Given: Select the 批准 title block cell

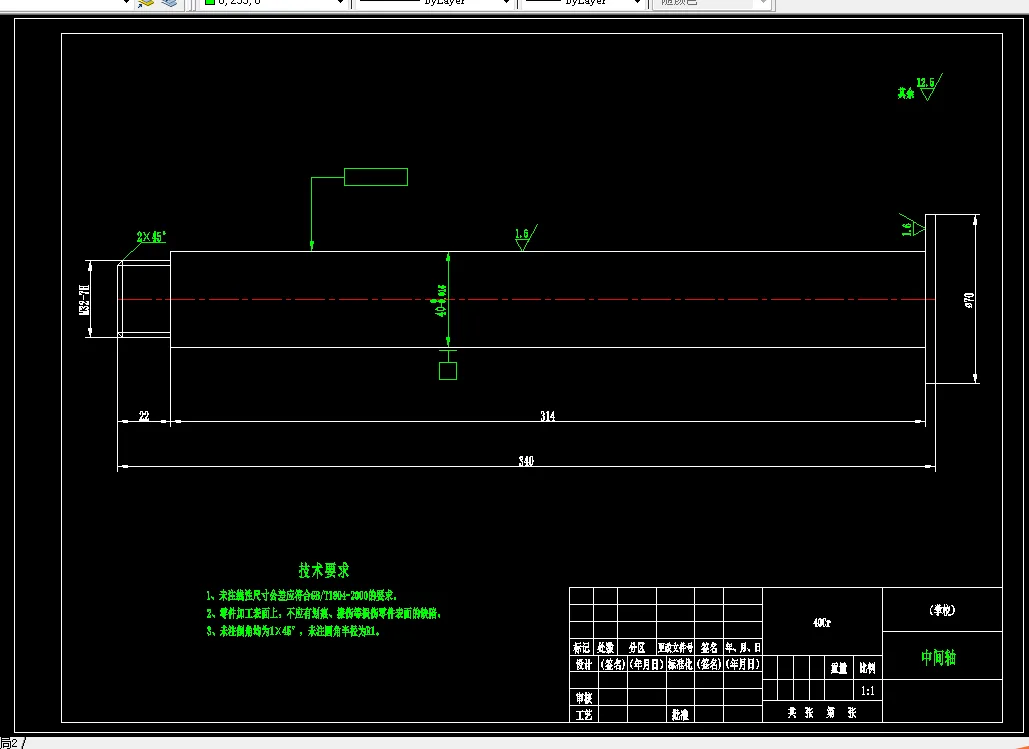Looking at the screenshot, I should [x=680, y=715].
